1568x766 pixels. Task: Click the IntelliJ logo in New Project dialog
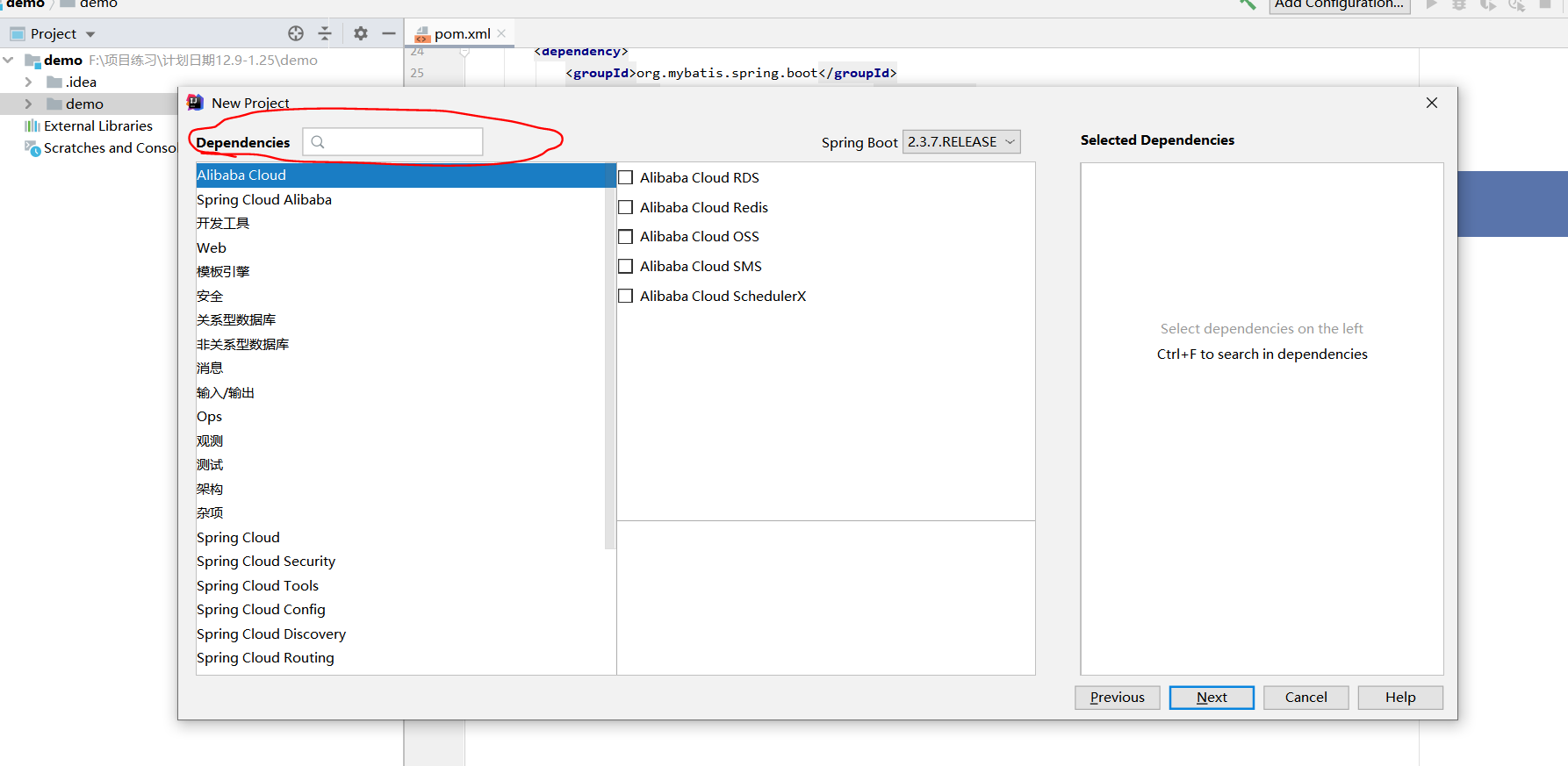(x=195, y=103)
